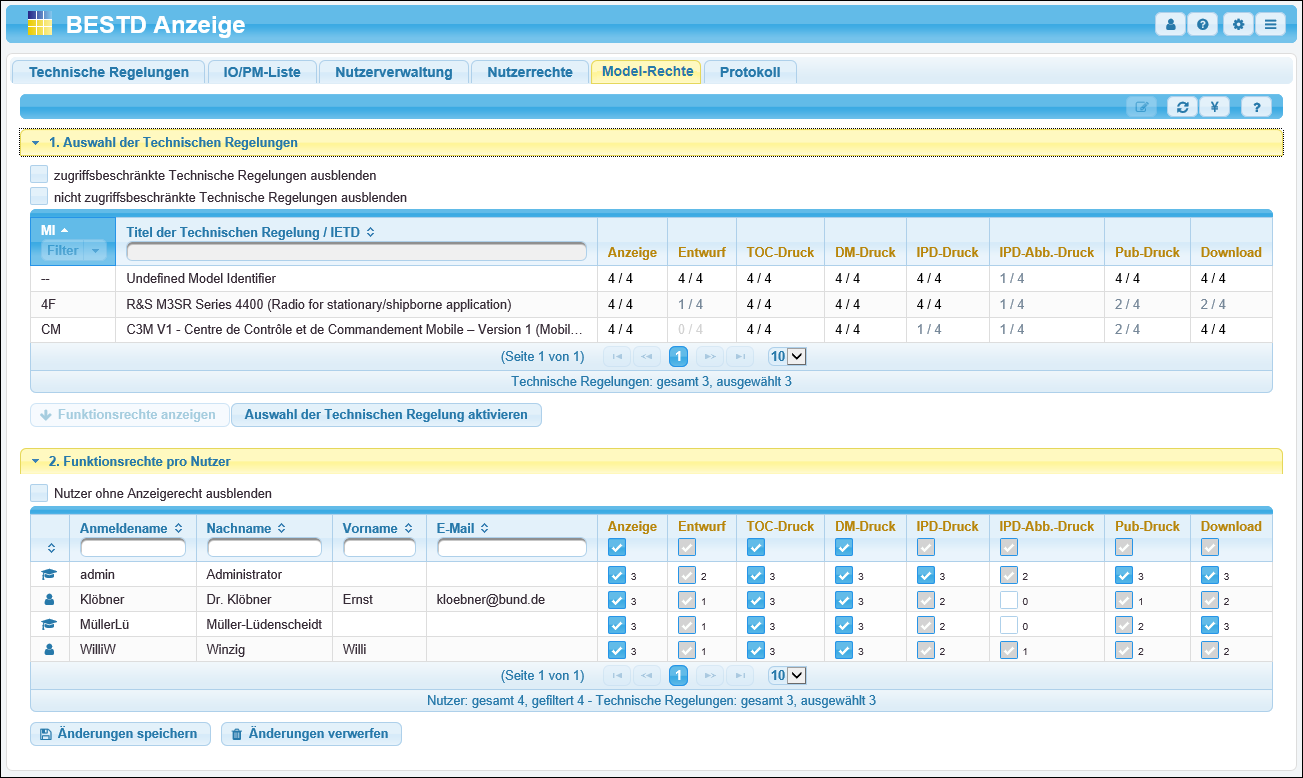Open rows-per-page dropdown in regulations table
1303x778 pixels.
787,356
